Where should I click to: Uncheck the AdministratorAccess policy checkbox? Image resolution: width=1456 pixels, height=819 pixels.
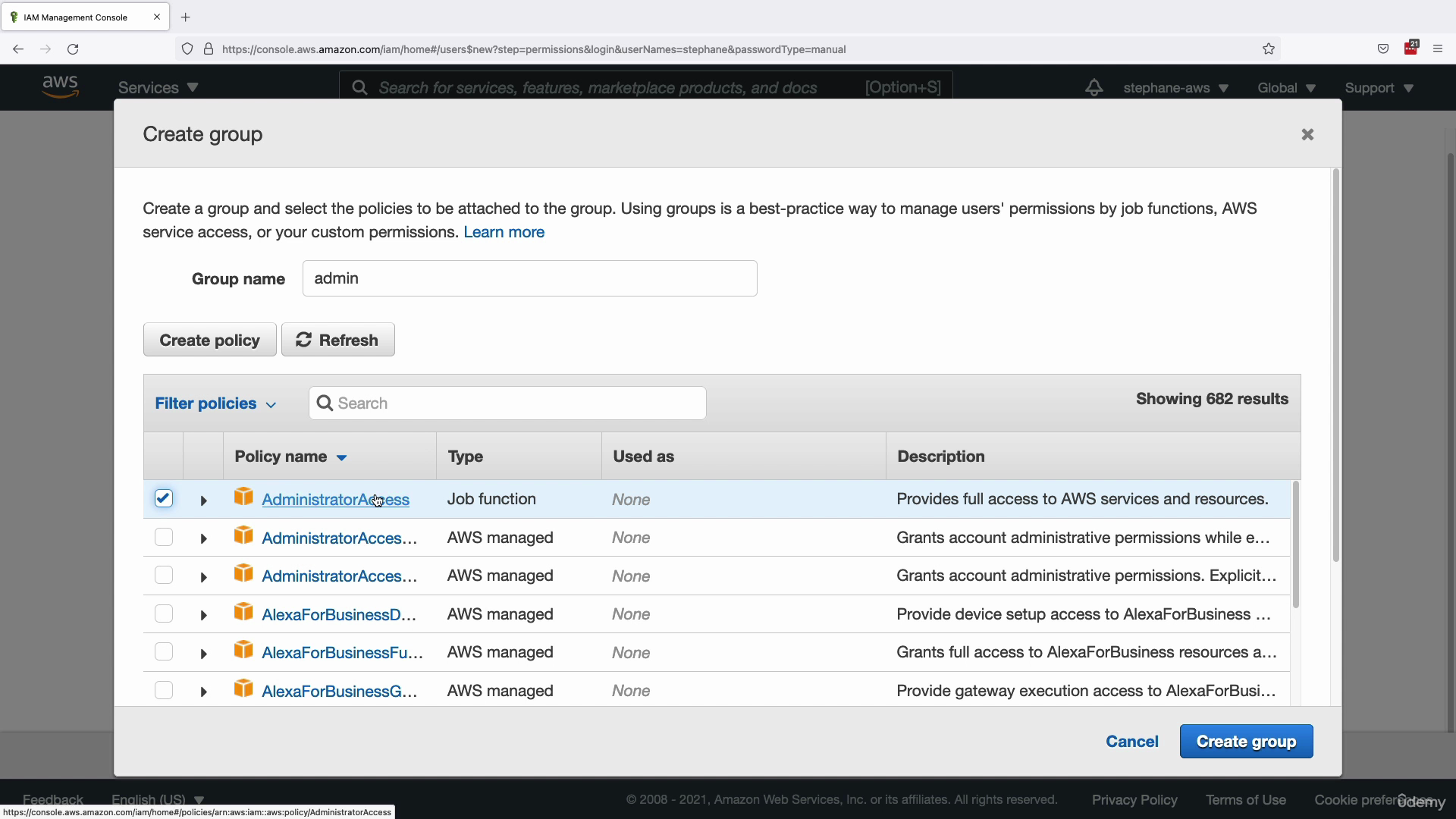[x=164, y=498]
